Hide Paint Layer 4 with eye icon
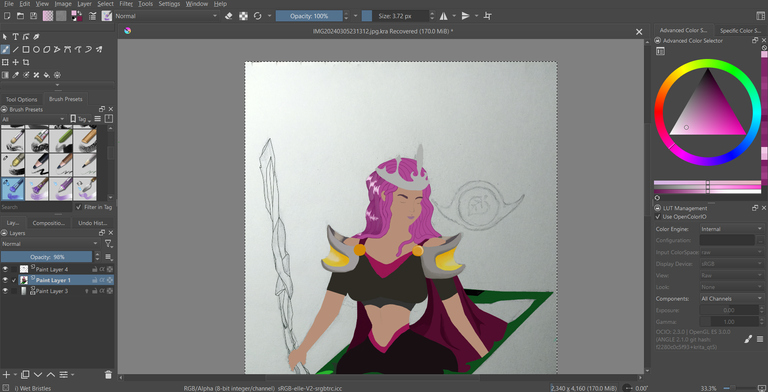Screen dimensions: 768x392 (x=5, y=269)
